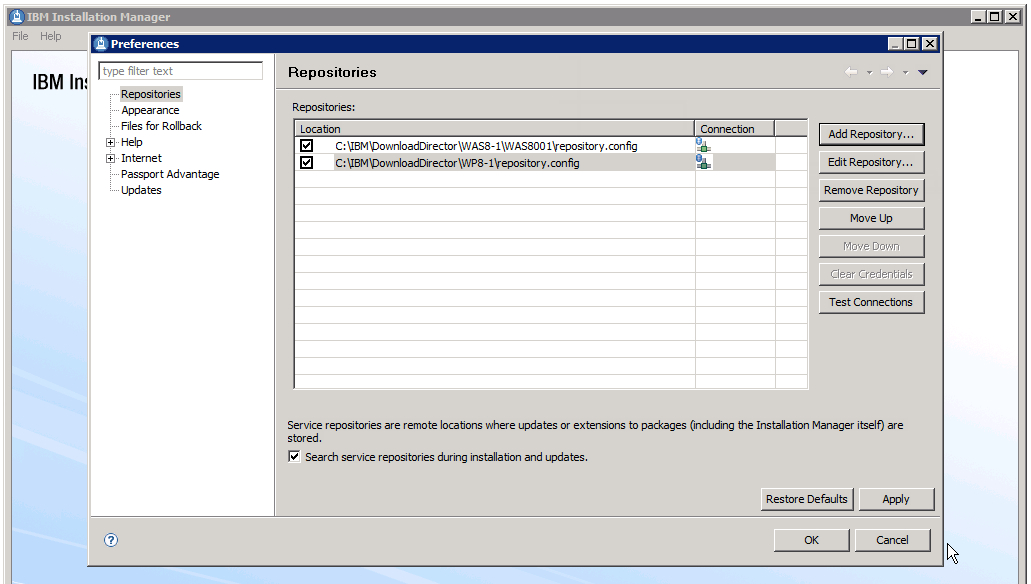Disable the WP8-1 repository entry

pyautogui.click(x=307, y=162)
